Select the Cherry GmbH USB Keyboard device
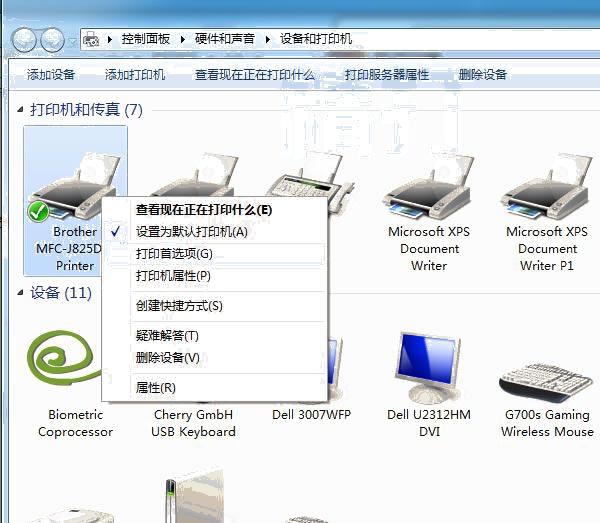 click(193, 422)
